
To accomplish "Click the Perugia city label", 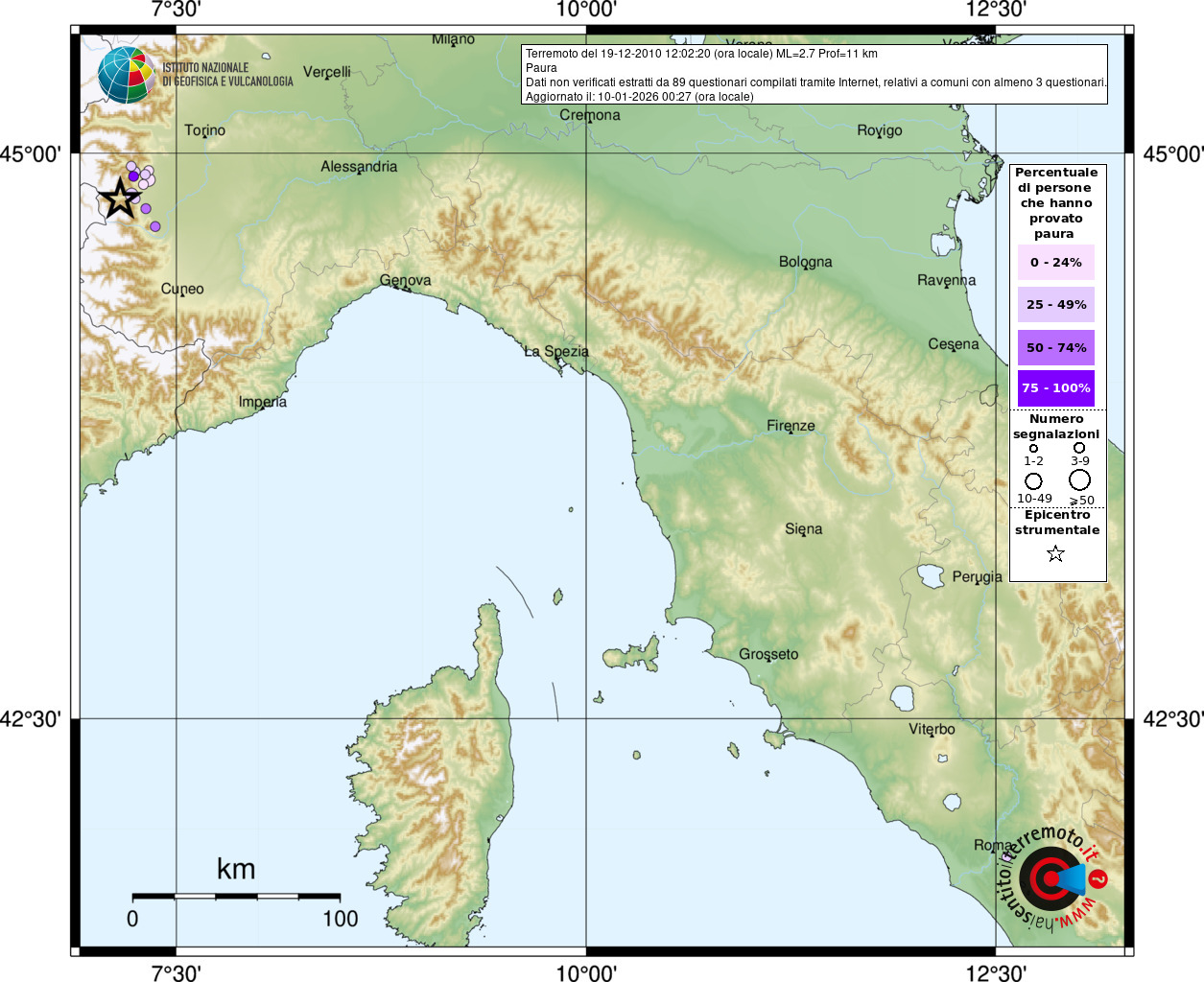I will coord(978,577).
